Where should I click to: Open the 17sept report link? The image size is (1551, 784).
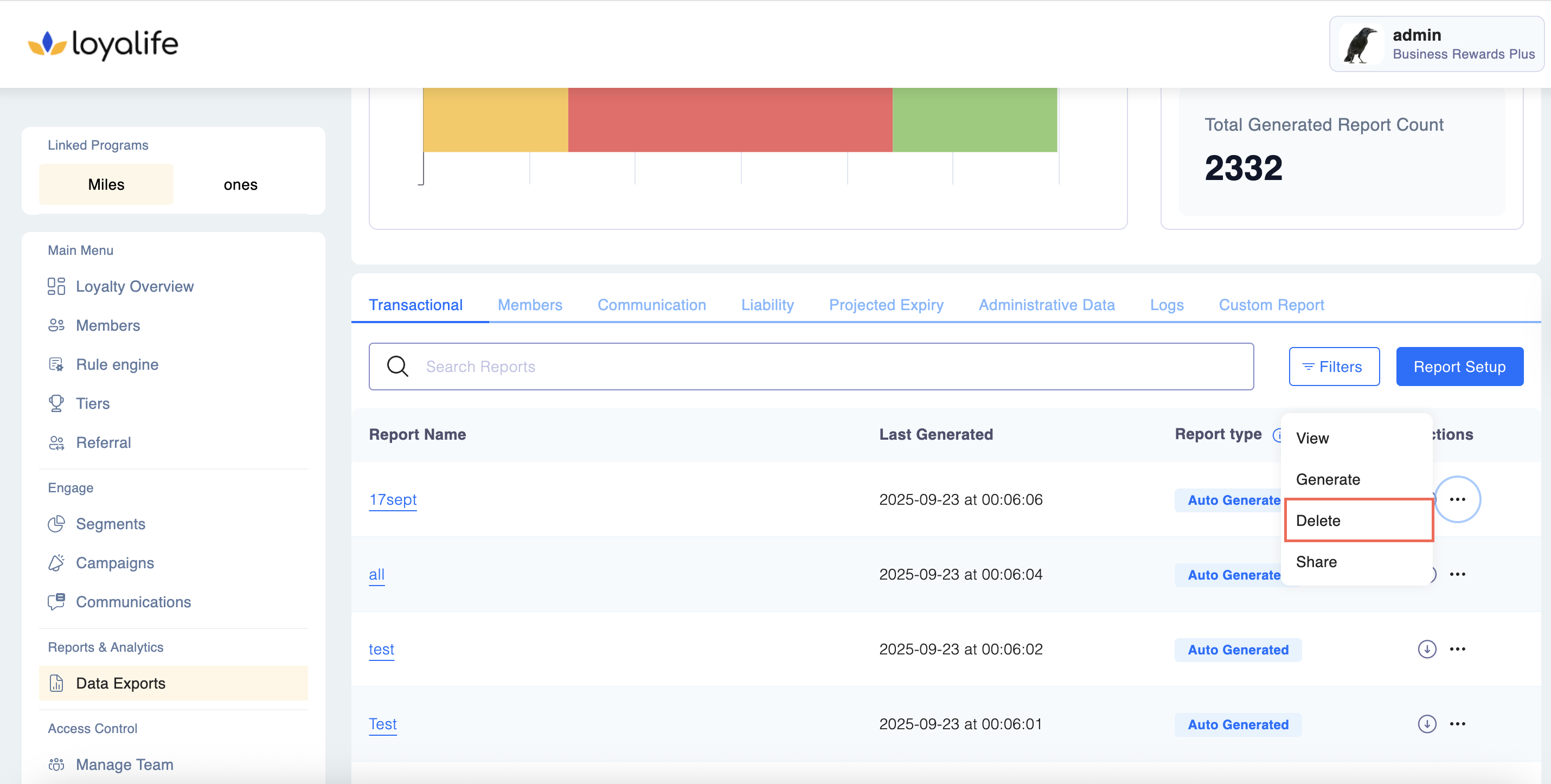[393, 500]
